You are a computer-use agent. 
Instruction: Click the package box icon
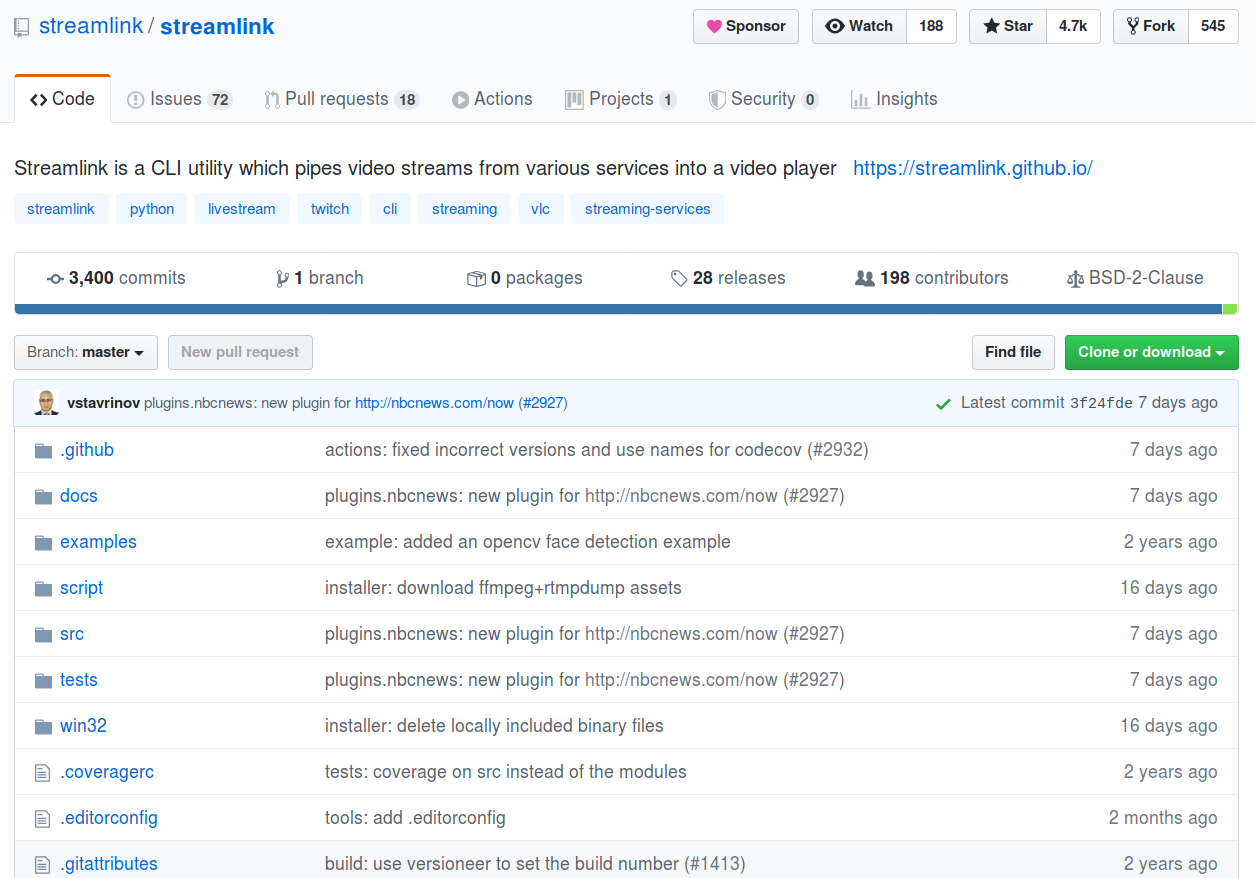tap(476, 279)
